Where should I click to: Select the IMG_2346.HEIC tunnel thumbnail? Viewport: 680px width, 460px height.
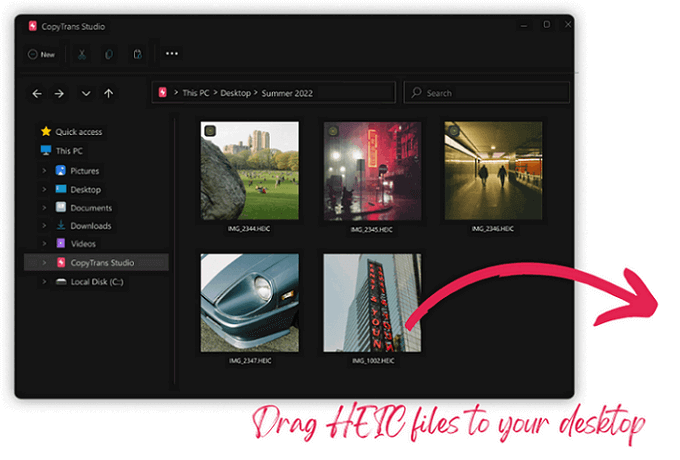[493, 170]
